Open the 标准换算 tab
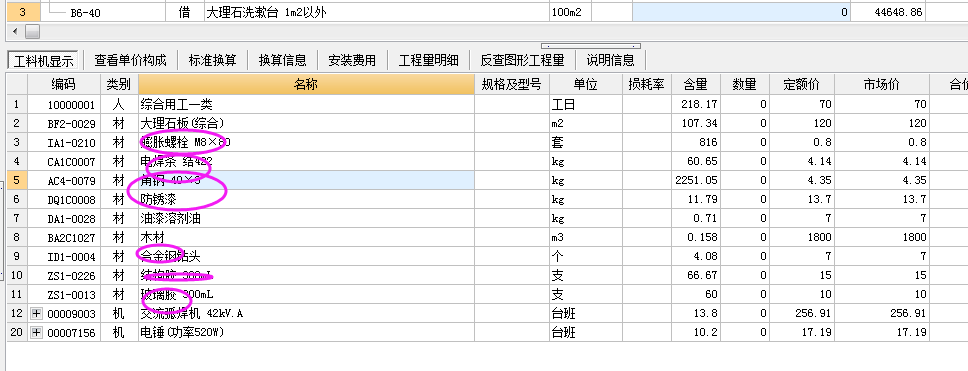The width and height of the screenshot is (968, 371). (x=212, y=60)
